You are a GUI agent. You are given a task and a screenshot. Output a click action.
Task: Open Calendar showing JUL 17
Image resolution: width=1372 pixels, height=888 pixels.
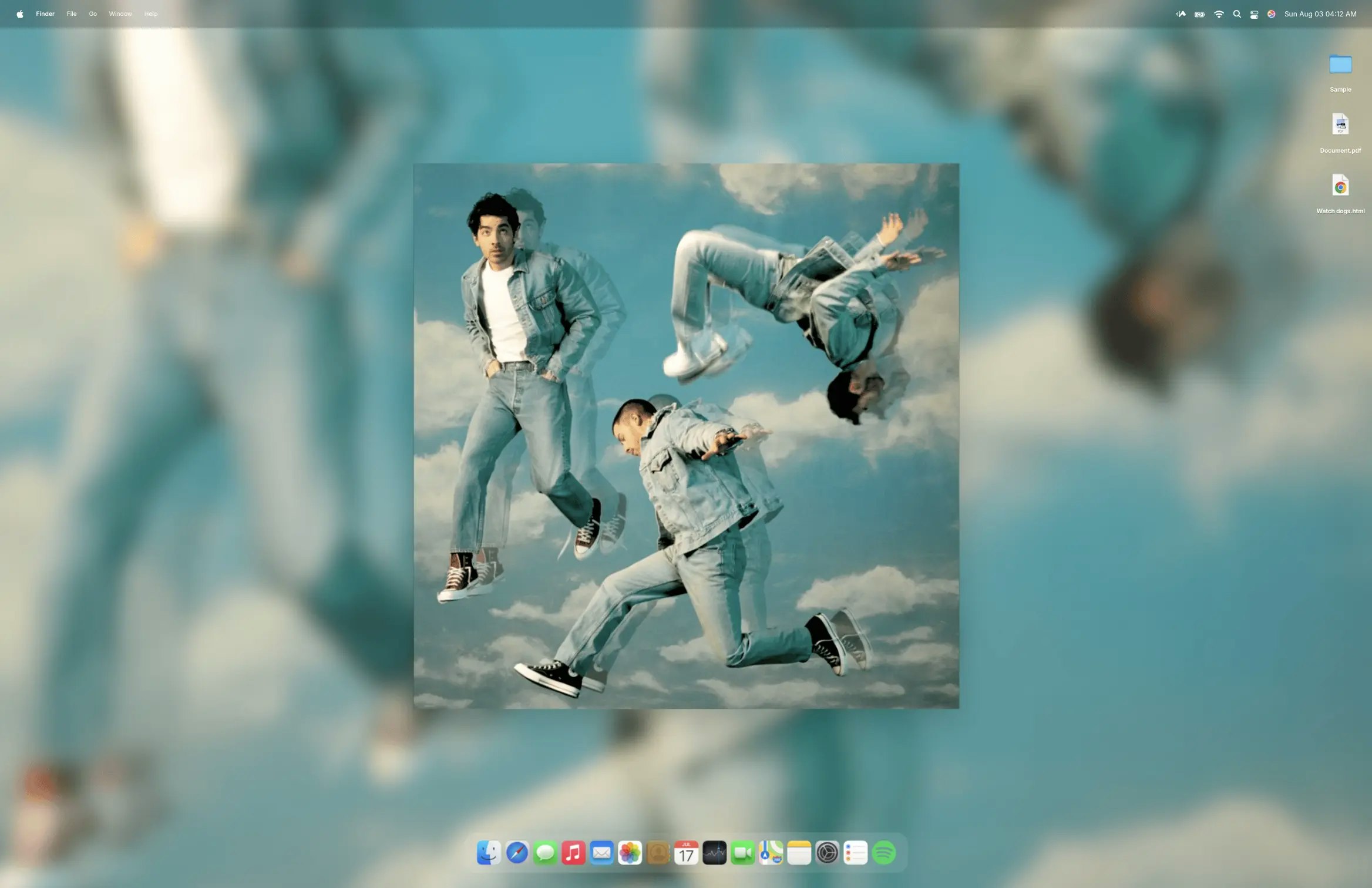coord(686,853)
